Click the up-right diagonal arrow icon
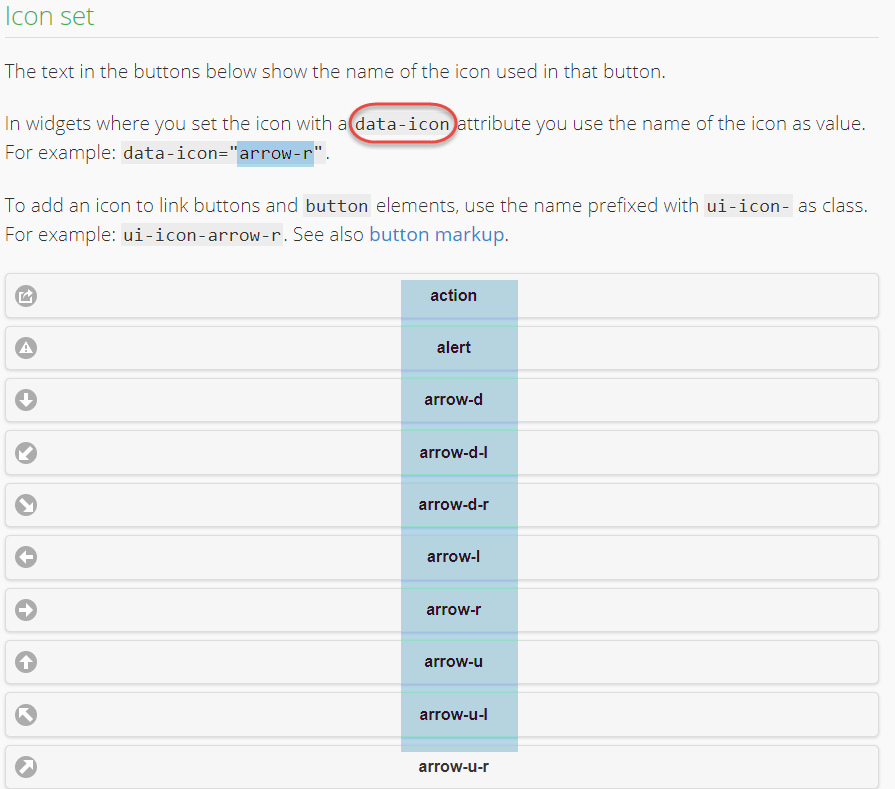Viewport: 895px width, 789px height. tap(27, 767)
